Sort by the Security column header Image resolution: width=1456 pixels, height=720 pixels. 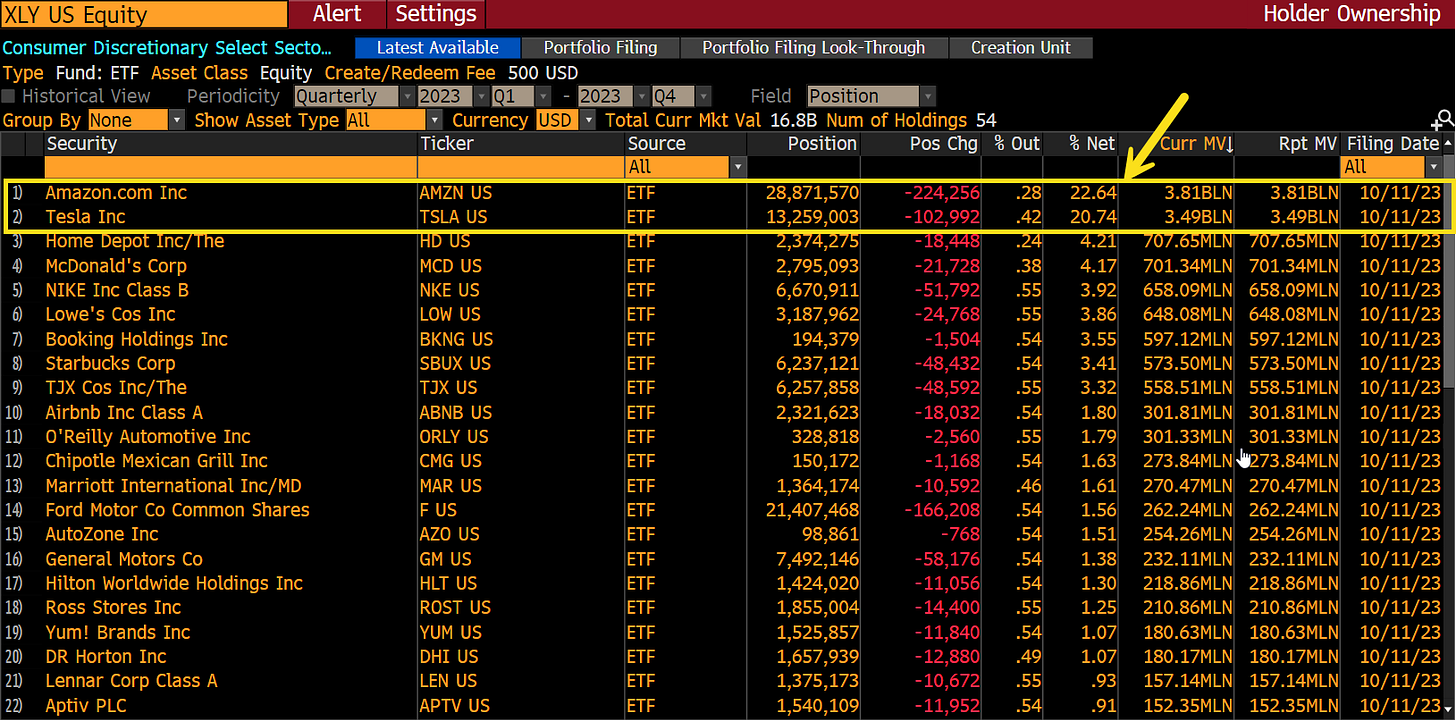pos(81,143)
